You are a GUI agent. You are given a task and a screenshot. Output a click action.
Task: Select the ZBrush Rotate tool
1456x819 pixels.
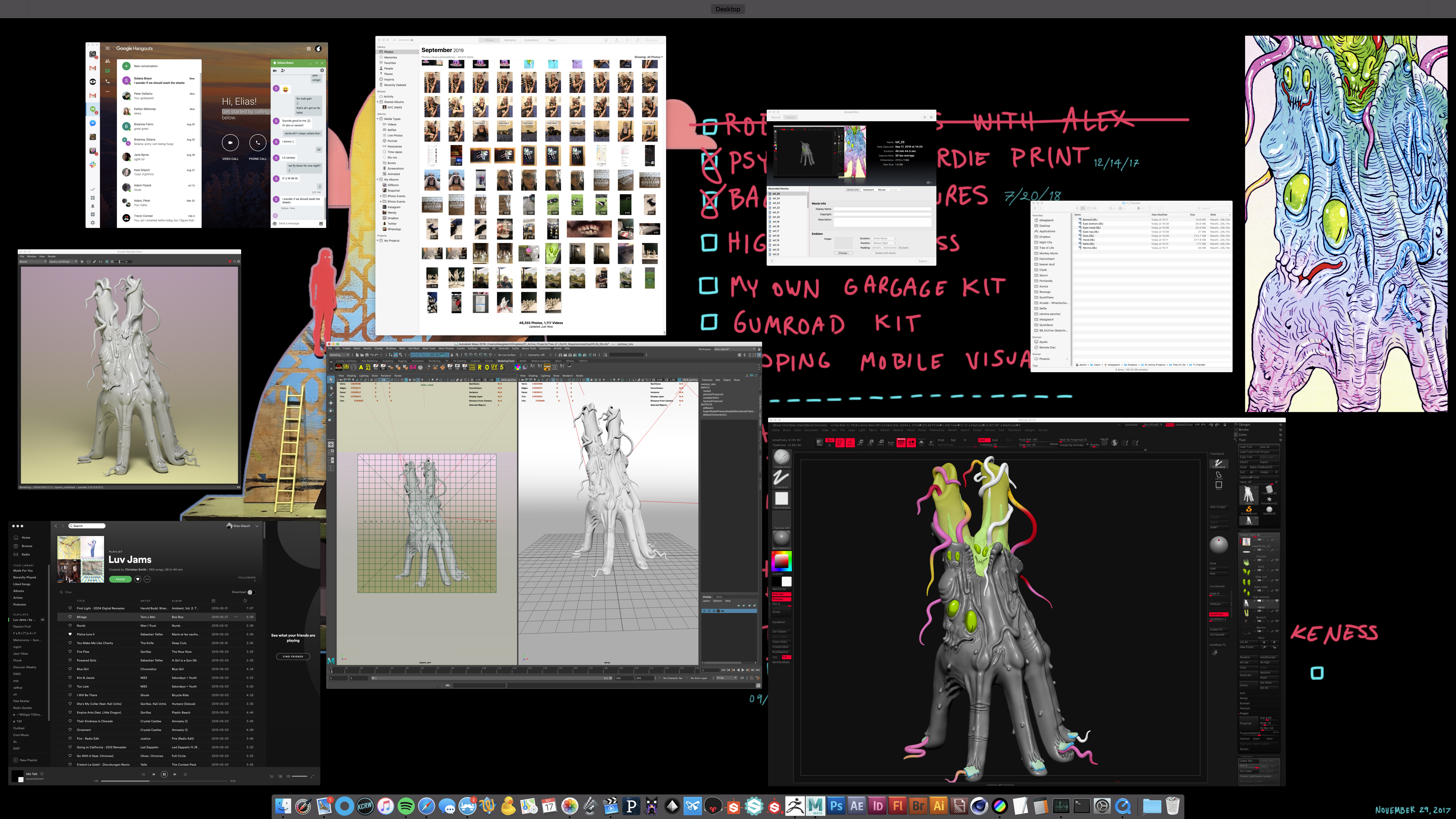(881, 442)
